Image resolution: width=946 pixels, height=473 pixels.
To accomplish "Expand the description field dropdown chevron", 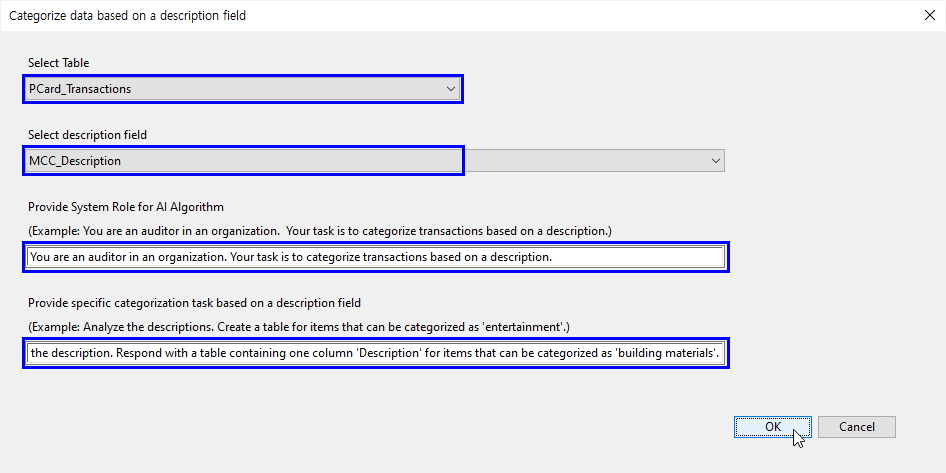I will [x=715, y=161].
